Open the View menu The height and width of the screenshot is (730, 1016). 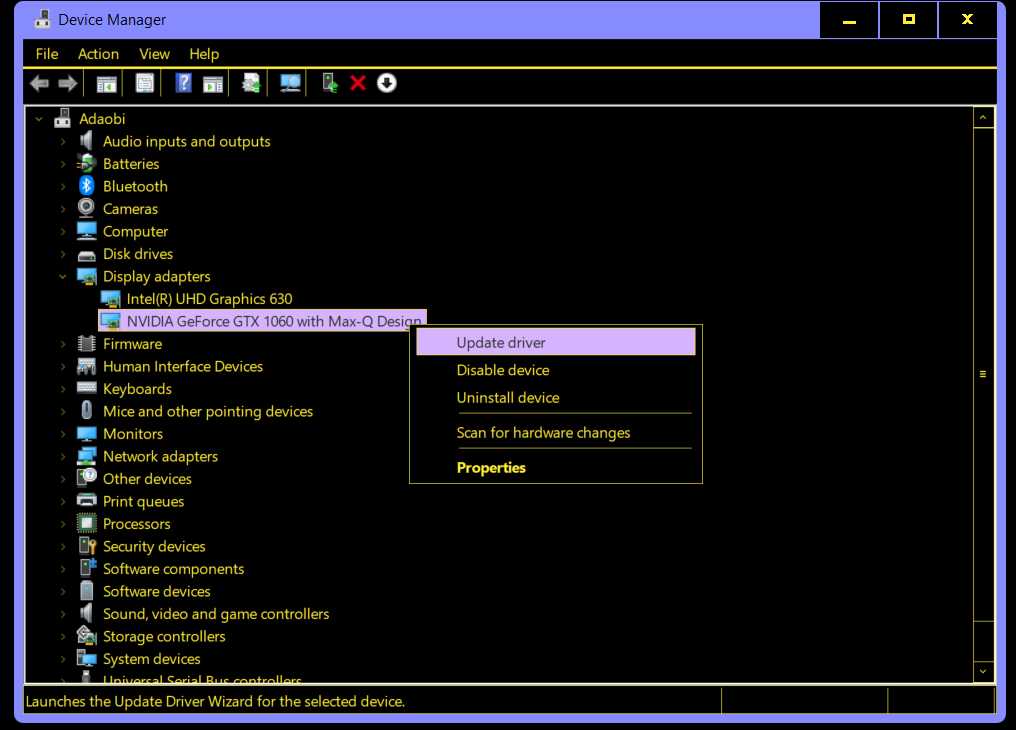click(x=154, y=54)
